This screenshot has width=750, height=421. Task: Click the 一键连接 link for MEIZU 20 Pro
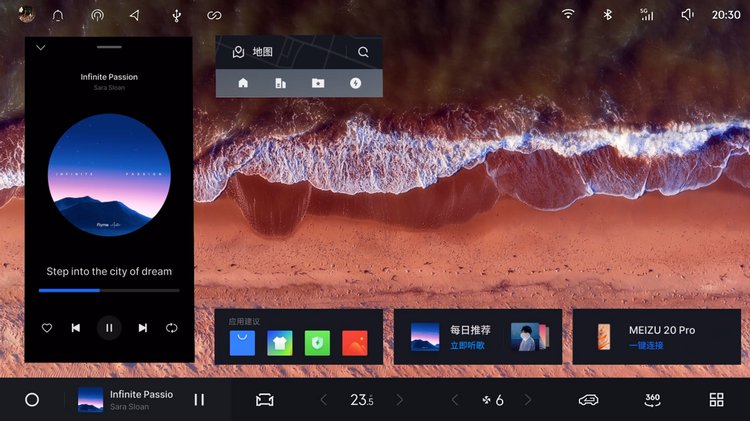pos(647,345)
